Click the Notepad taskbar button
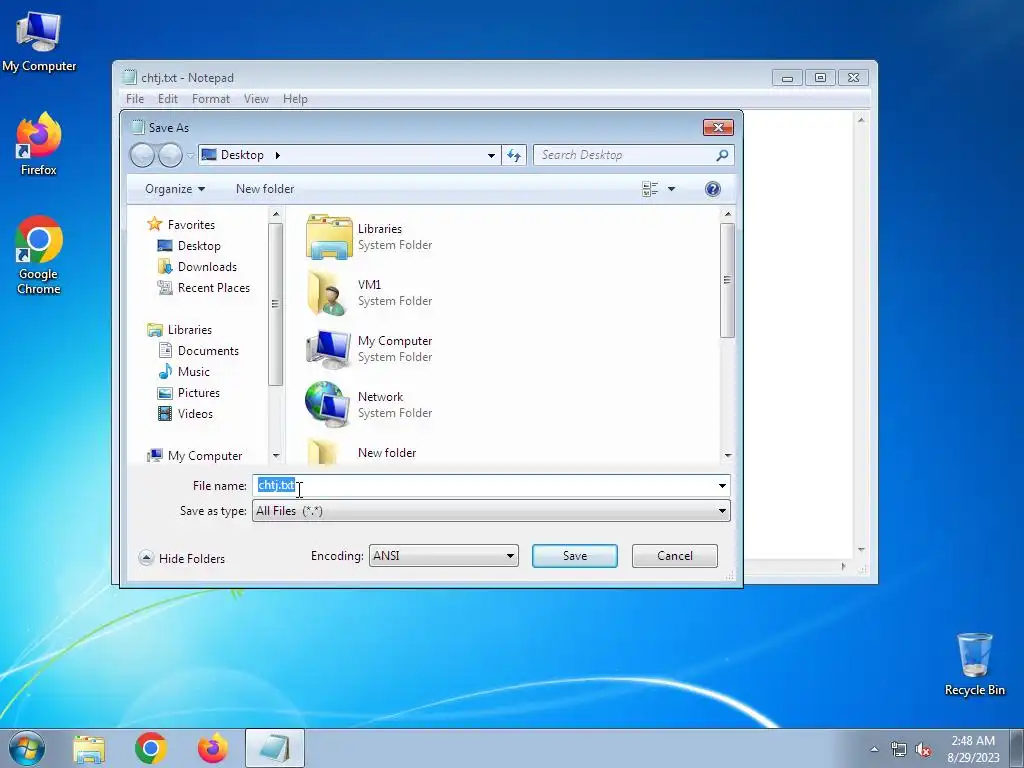 pos(274,748)
